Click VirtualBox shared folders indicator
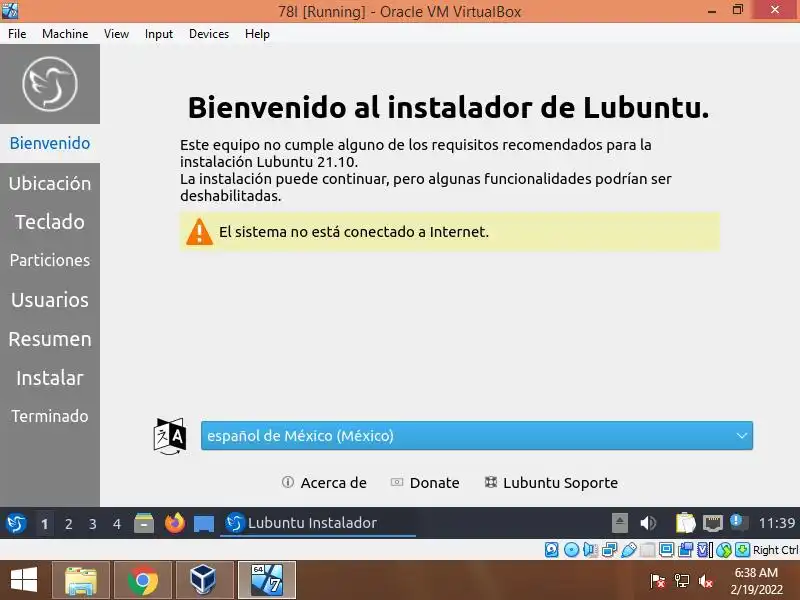Screen dimensions: 800x600 click(647, 550)
